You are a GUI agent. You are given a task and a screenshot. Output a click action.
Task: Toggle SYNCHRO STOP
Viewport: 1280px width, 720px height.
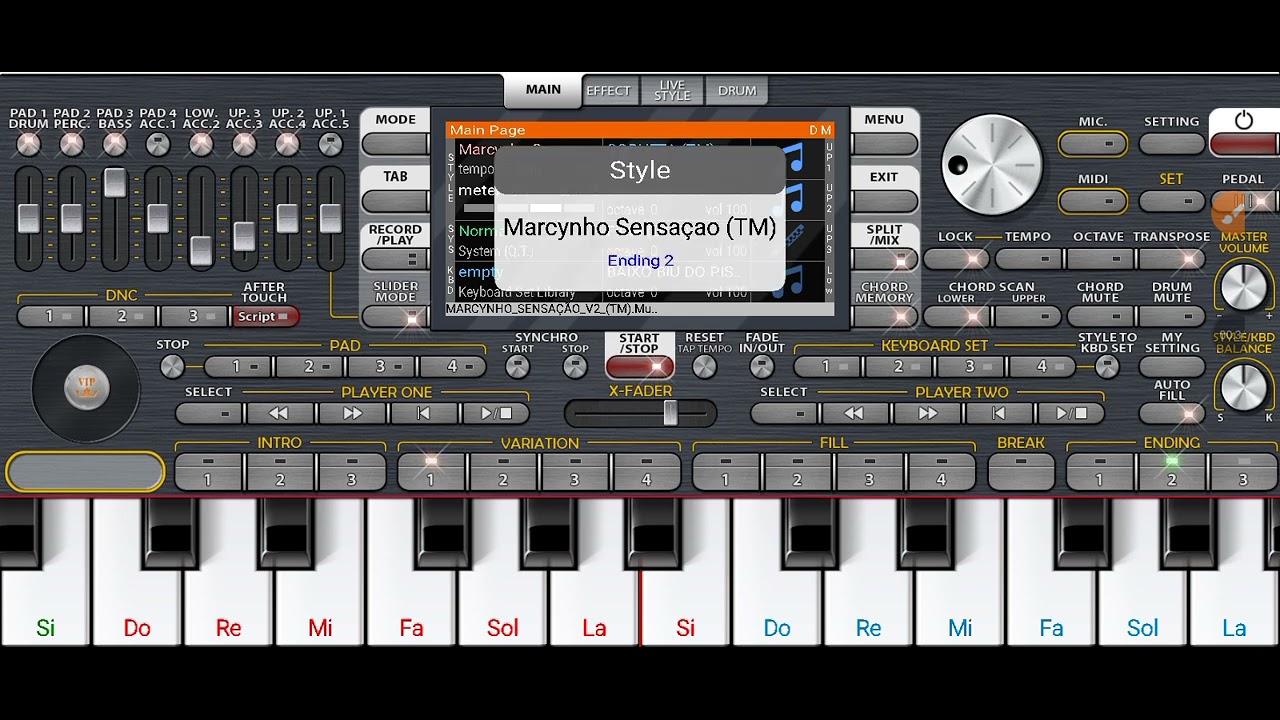pos(575,367)
